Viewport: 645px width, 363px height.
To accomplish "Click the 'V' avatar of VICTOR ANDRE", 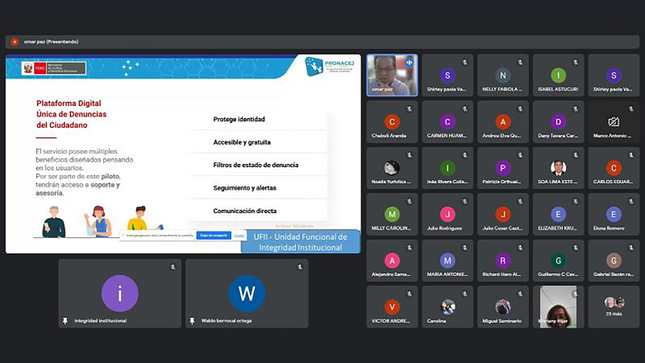I will [x=392, y=307].
